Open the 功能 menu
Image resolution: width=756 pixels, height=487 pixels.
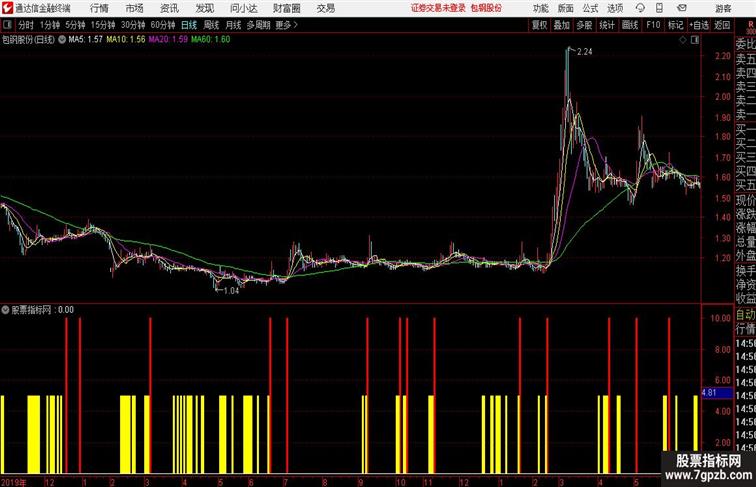(541, 8)
